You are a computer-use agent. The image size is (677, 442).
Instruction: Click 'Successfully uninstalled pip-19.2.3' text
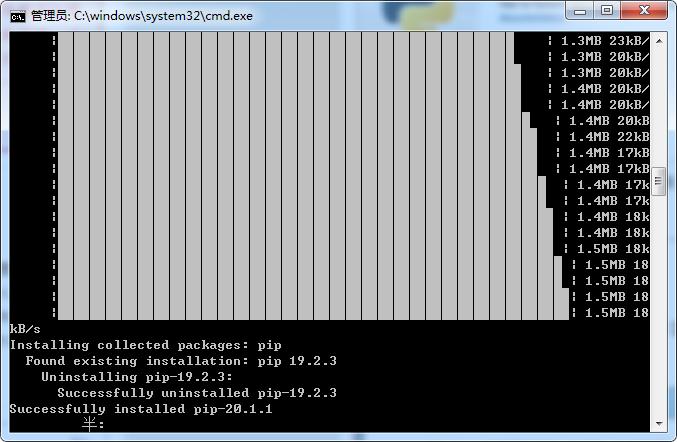(197, 393)
